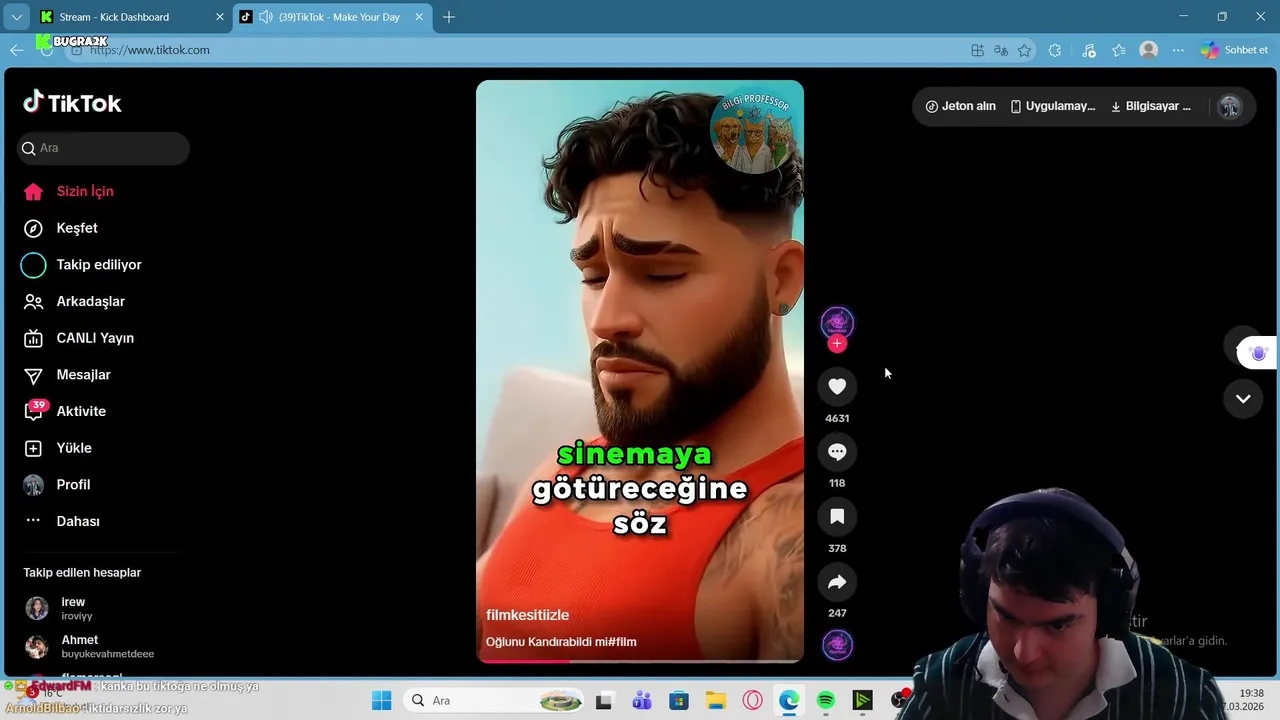This screenshot has height=720, width=1280.
Task: Mute the TikTok tab audio icon
Action: coord(265,17)
